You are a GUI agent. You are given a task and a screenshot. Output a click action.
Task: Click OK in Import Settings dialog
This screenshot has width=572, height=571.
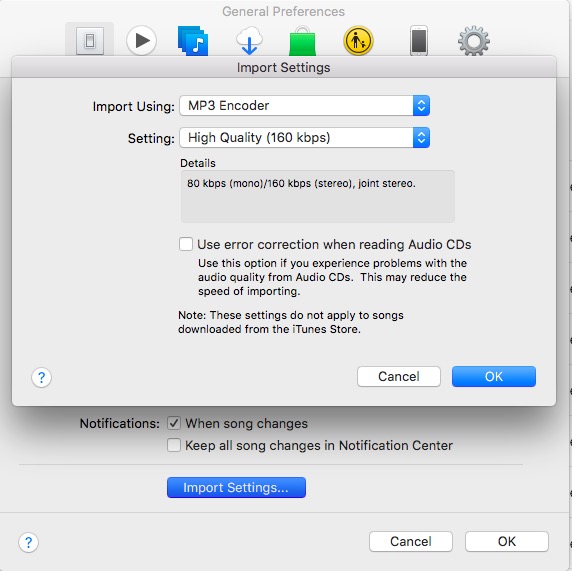pos(494,376)
